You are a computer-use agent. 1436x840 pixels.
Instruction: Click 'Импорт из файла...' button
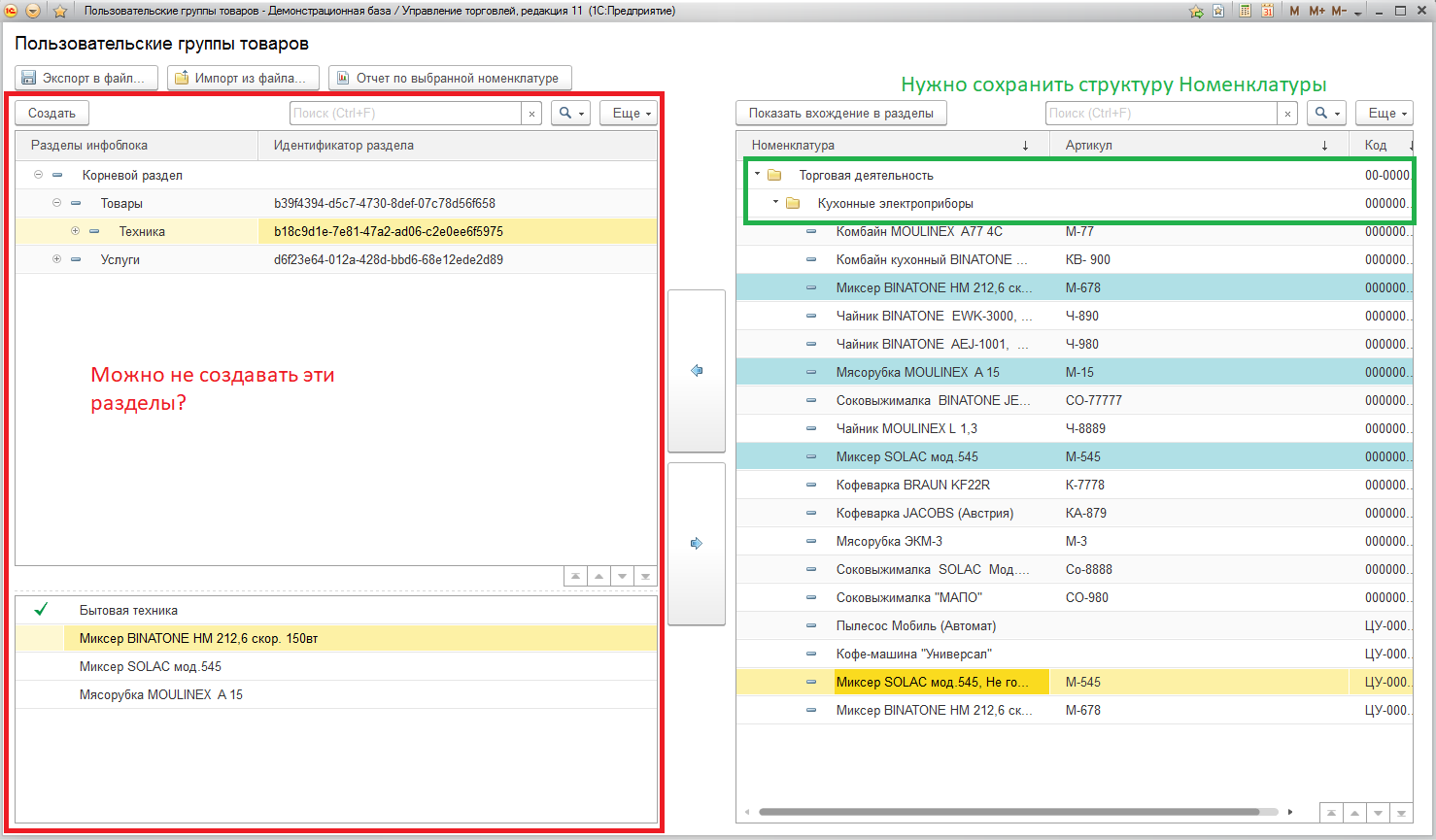coord(243,78)
